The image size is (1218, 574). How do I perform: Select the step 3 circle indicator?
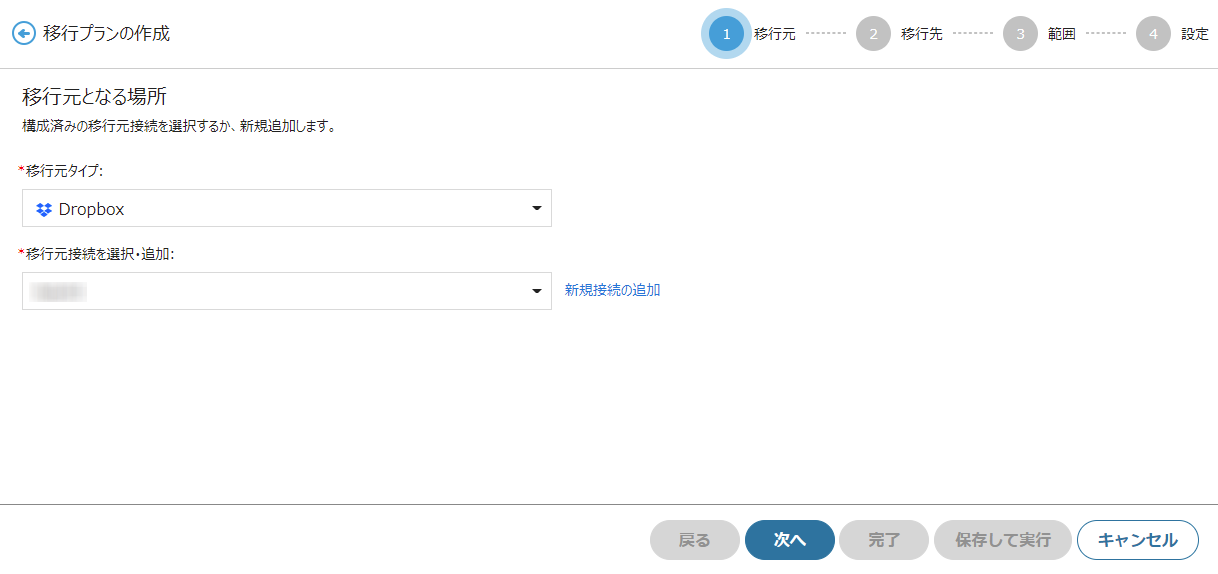[x=1020, y=34]
